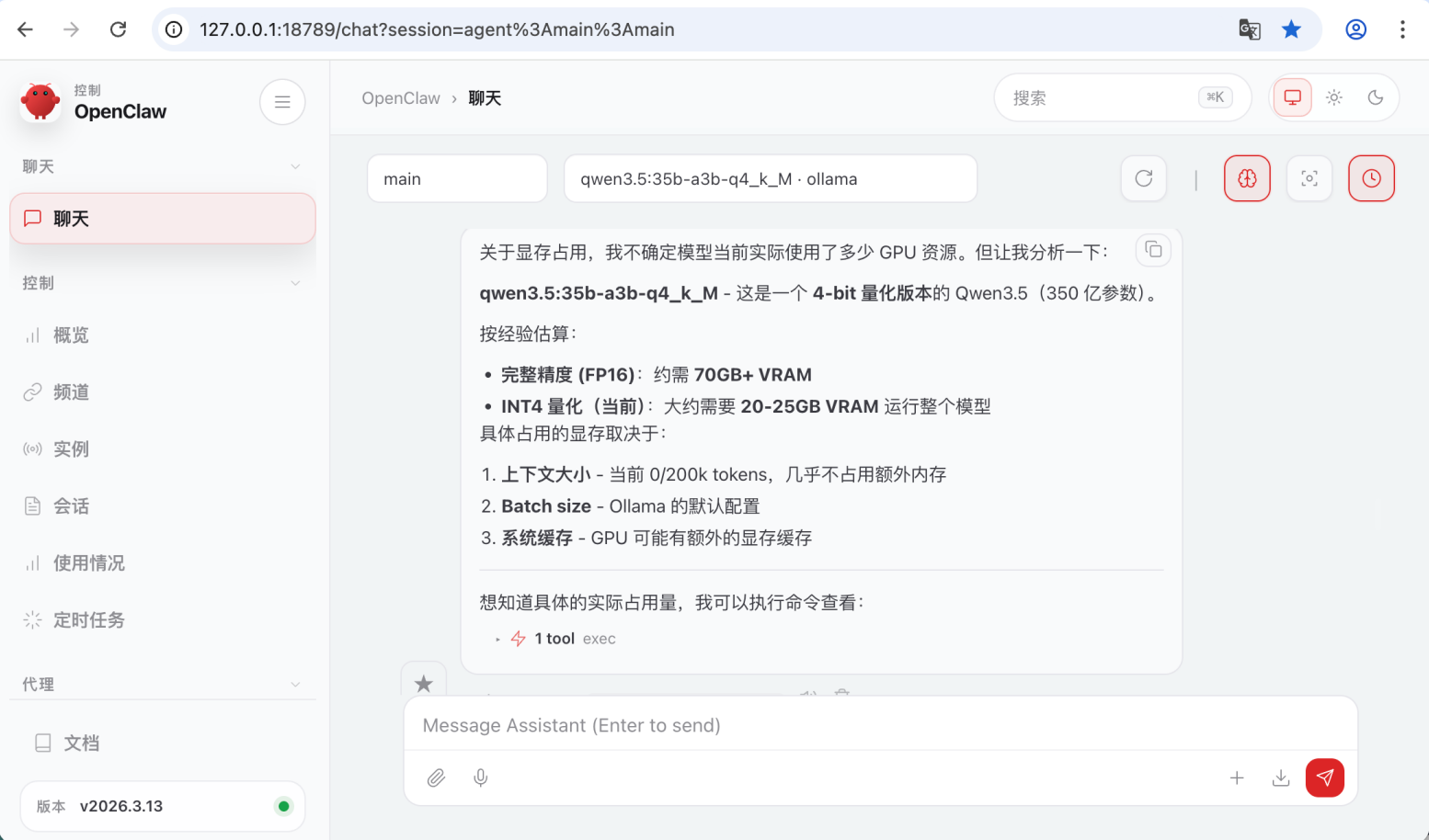The width and height of the screenshot is (1429, 840).
Task: Click the Google Translate icon in address bar
Action: (x=1249, y=29)
